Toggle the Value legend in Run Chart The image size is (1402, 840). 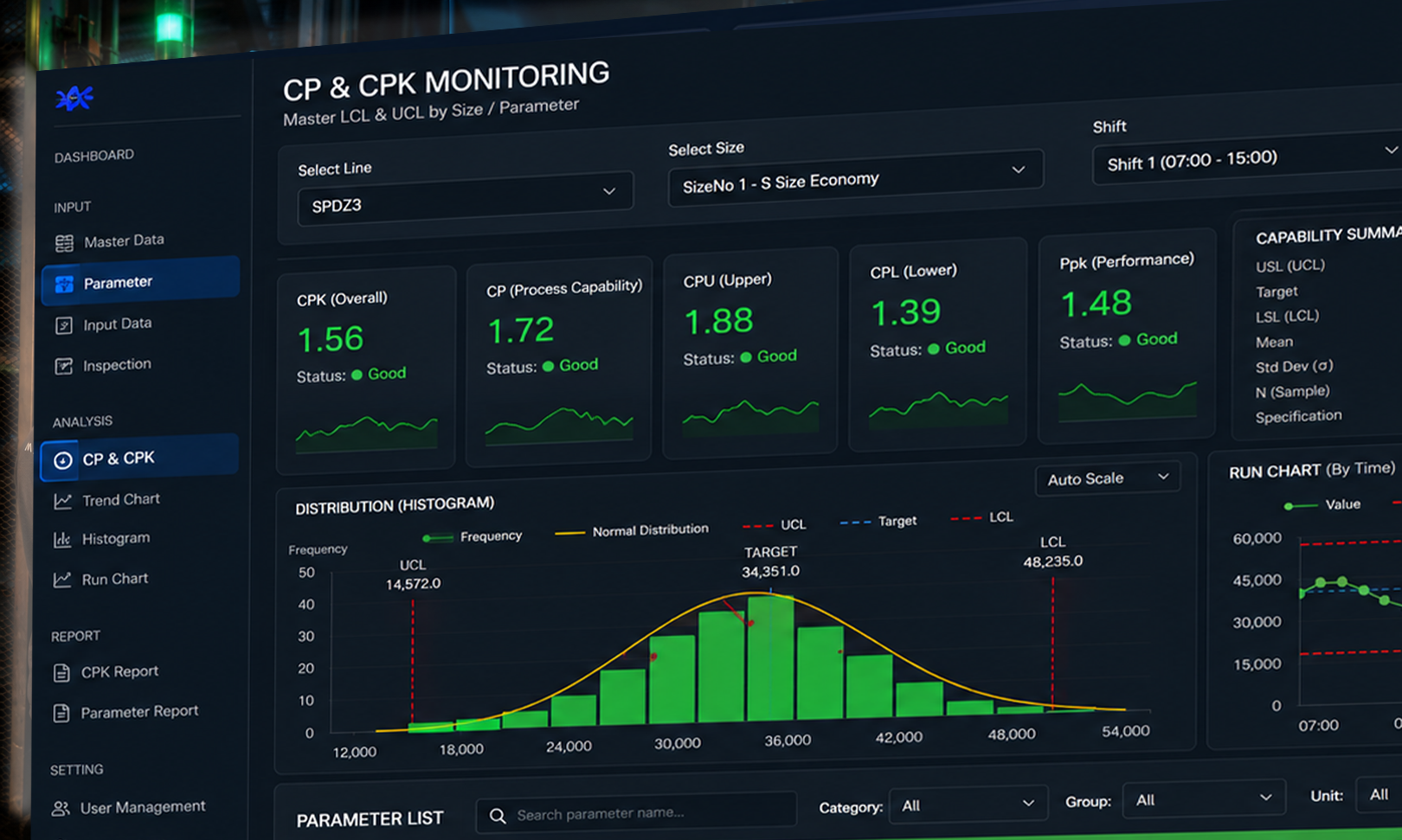(1322, 504)
